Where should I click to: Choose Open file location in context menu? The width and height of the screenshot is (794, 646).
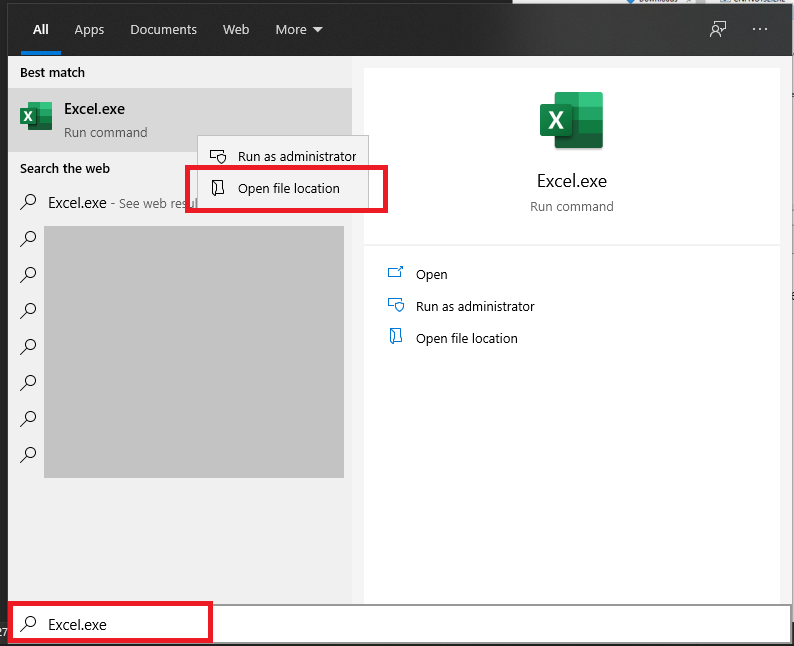pos(283,188)
